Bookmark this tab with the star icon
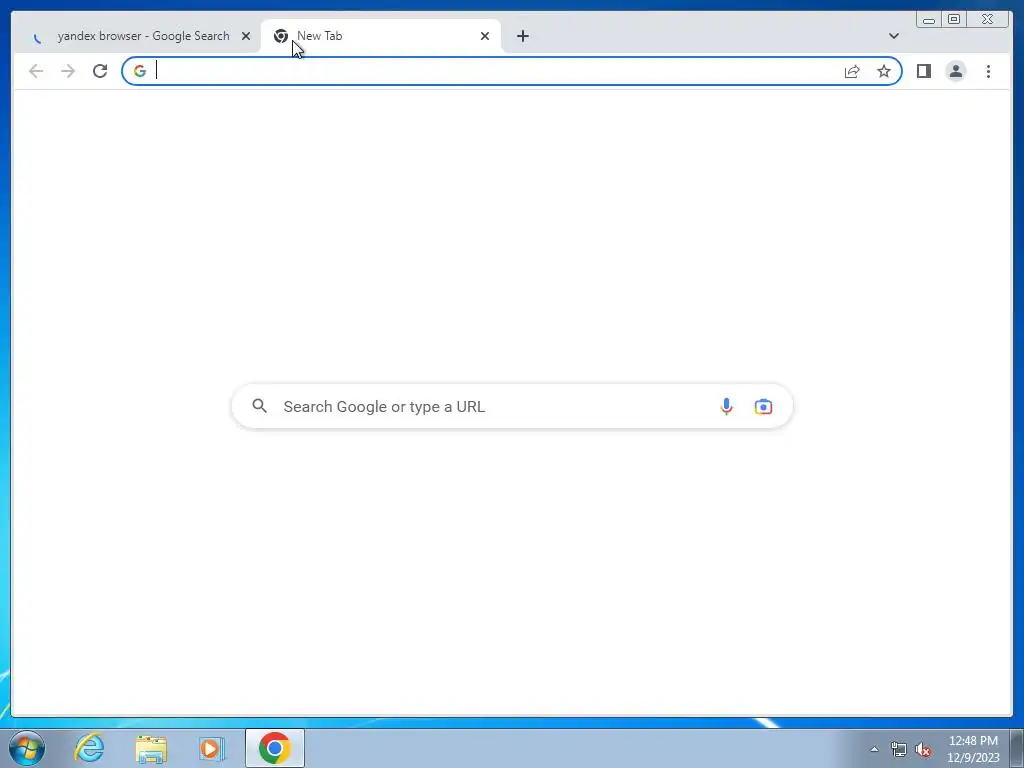The height and width of the screenshot is (768, 1024). click(x=884, y=71)
